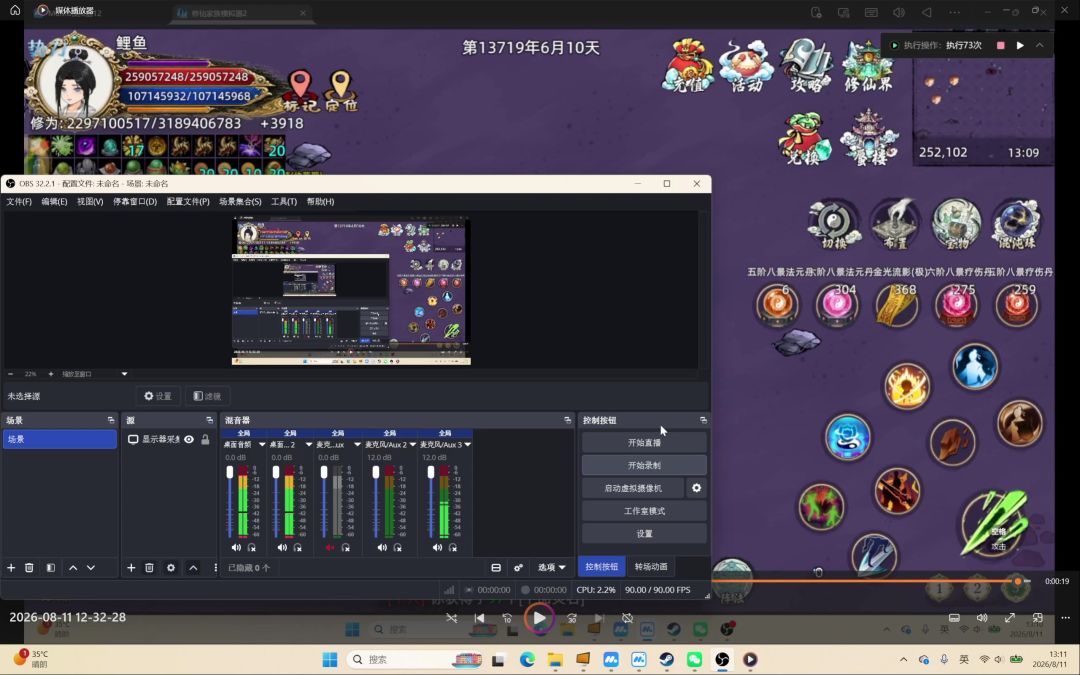Screen dimensions: 1080x675
Task: Collapse the macro overlay with its chevron
Action: [x=1039, y=45]
